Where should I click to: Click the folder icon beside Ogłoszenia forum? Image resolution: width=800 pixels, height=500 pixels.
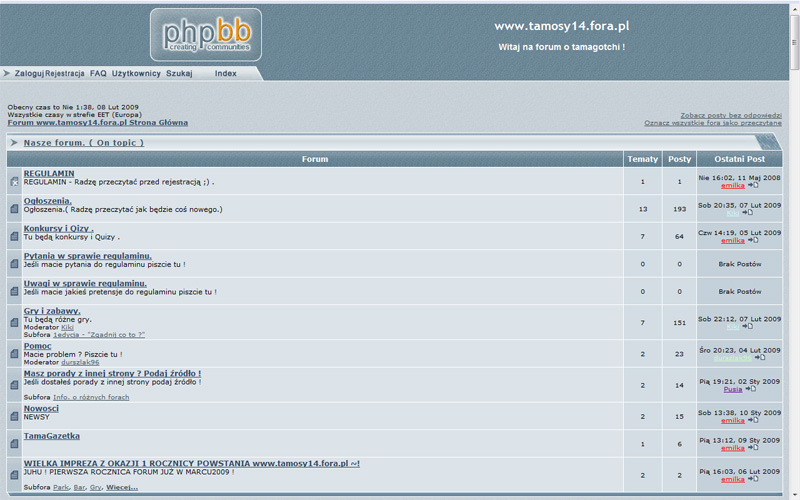click(x=14, y=209)
